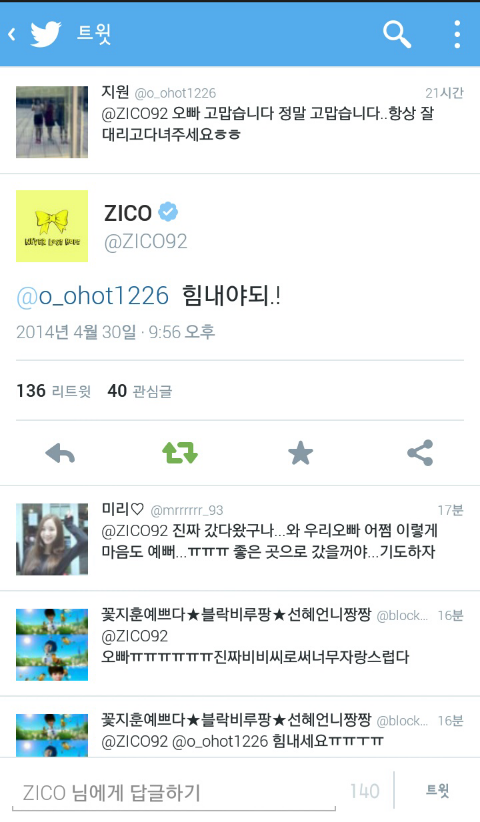The width and height of the screenshot is (480, 822).
Task: Favorite the tweet with star icon
Action: (300, 453)
